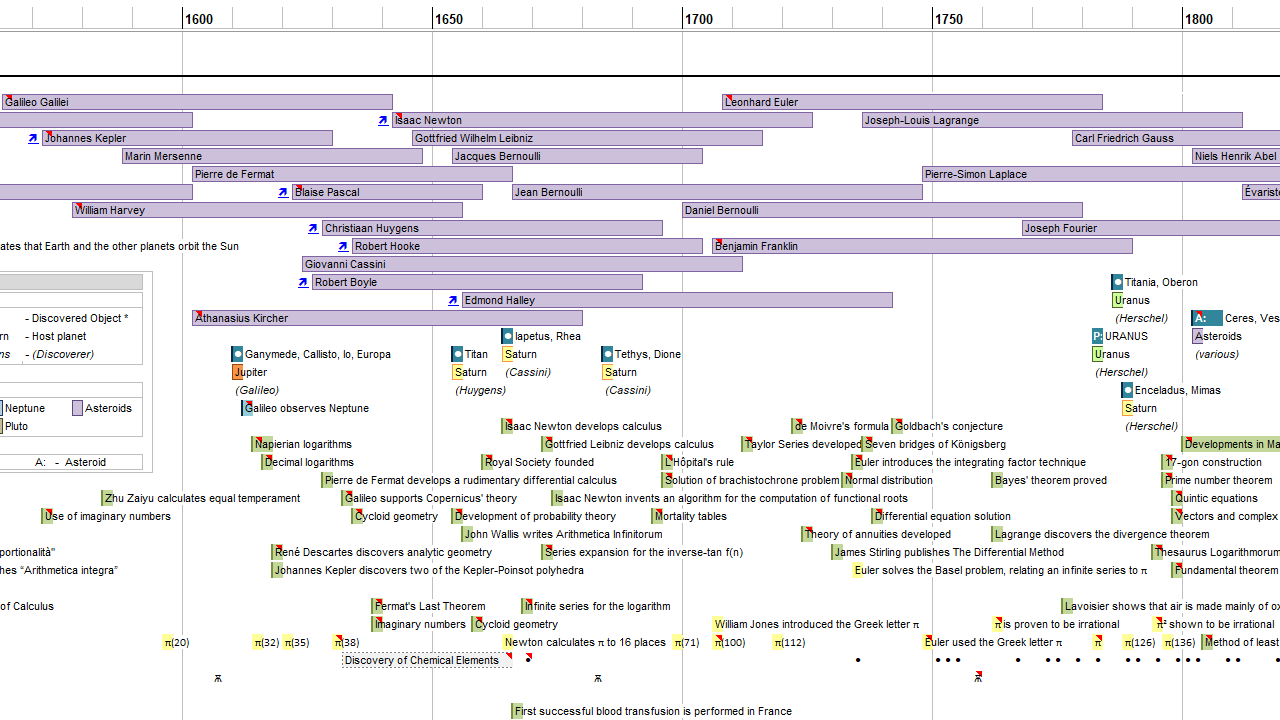This screenshot has height=720, width=1280.
Task: Select the moon icon for Ganymede, Callisto, Io, Europa
Action: 237,354
